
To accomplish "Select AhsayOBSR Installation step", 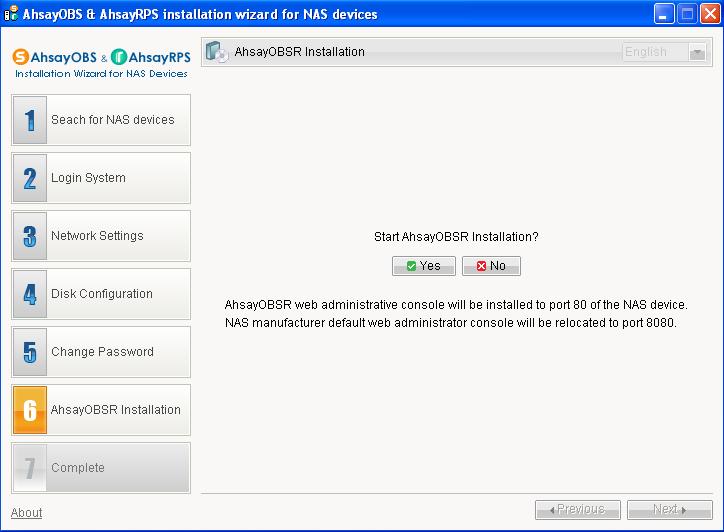I will tap(101, 410).
